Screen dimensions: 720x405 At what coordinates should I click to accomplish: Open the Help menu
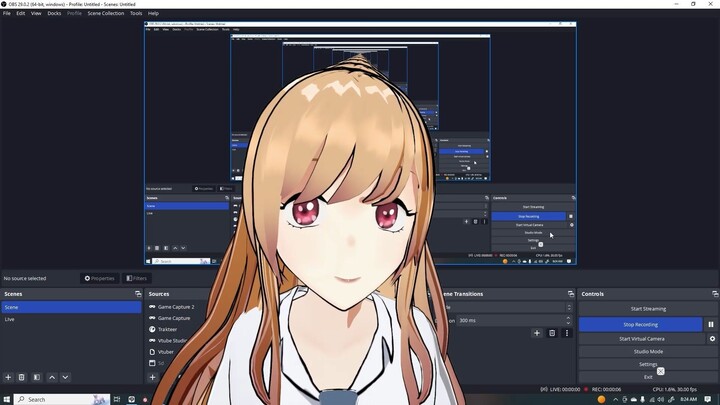(153, 13)
